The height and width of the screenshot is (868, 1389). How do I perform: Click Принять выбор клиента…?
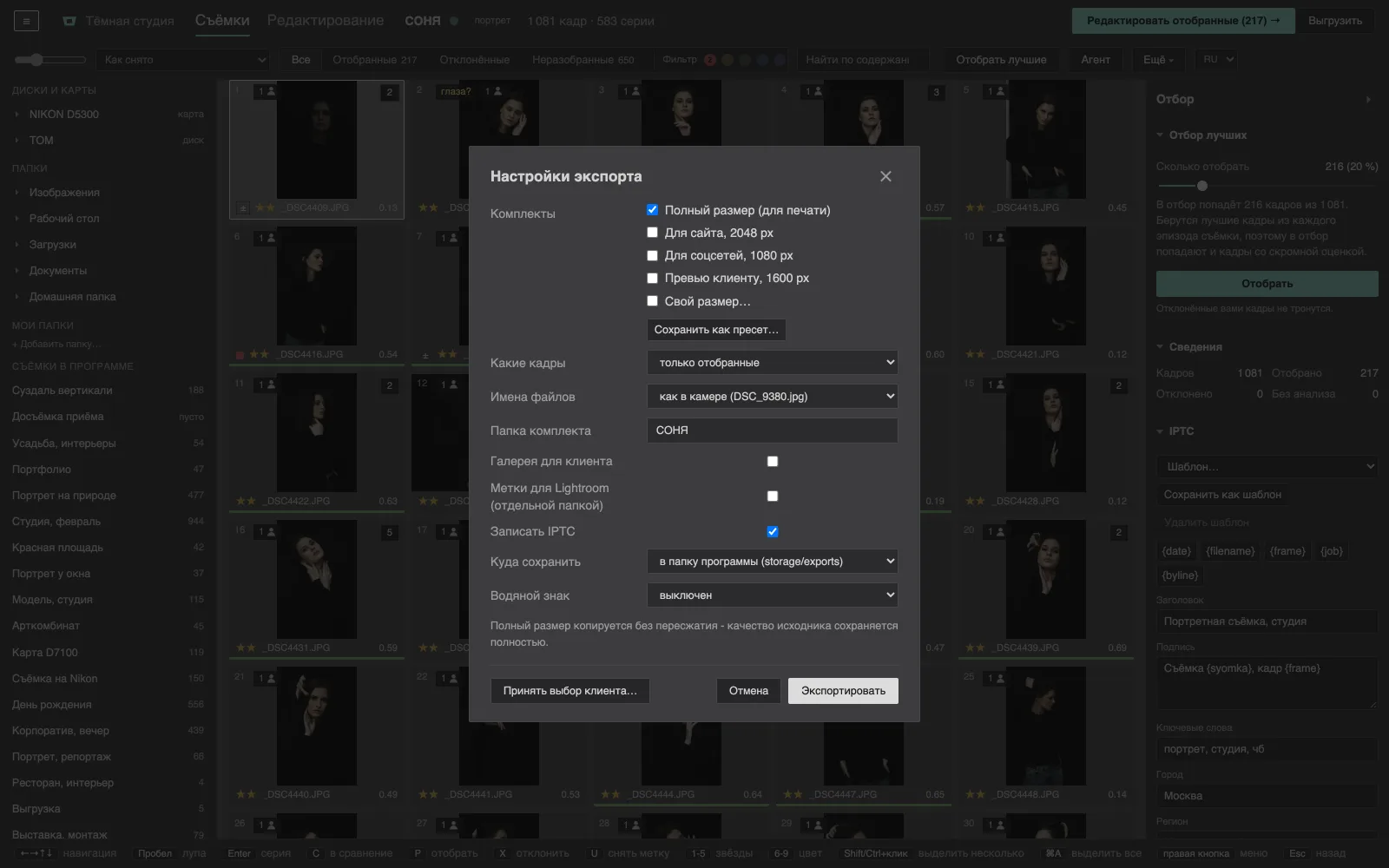click(x=570, y=691)
